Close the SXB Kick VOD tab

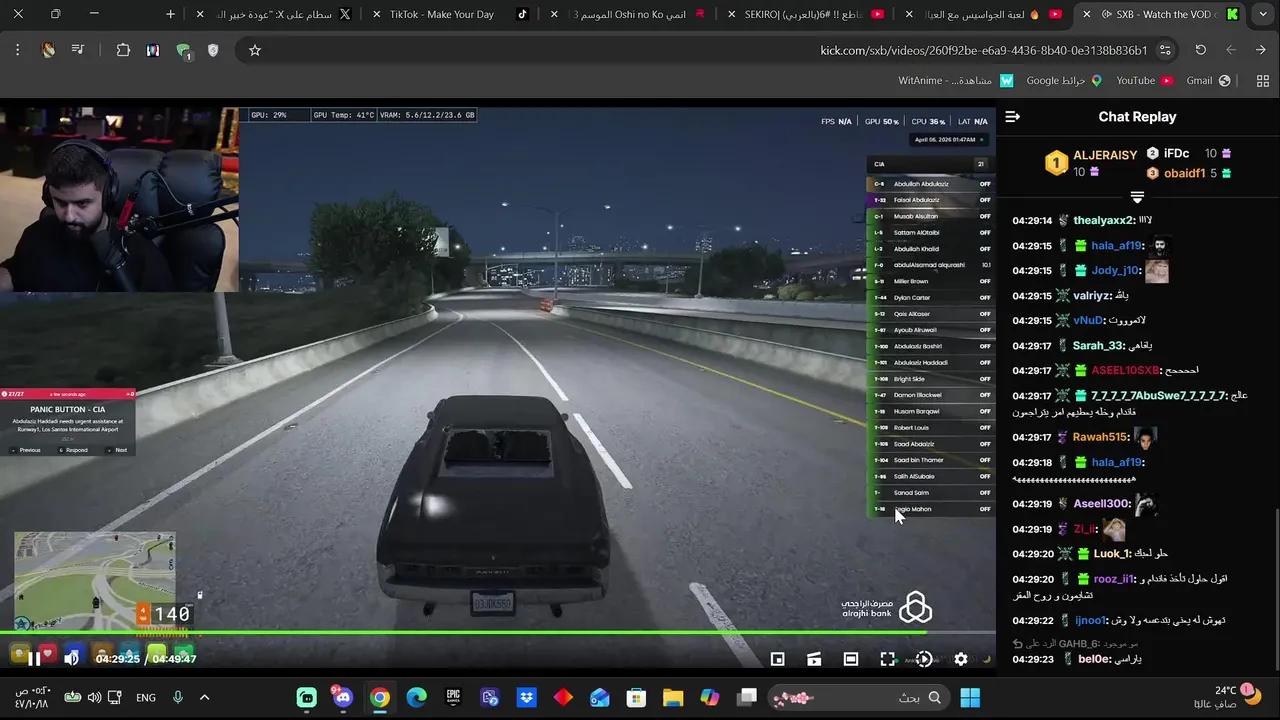1086,15
